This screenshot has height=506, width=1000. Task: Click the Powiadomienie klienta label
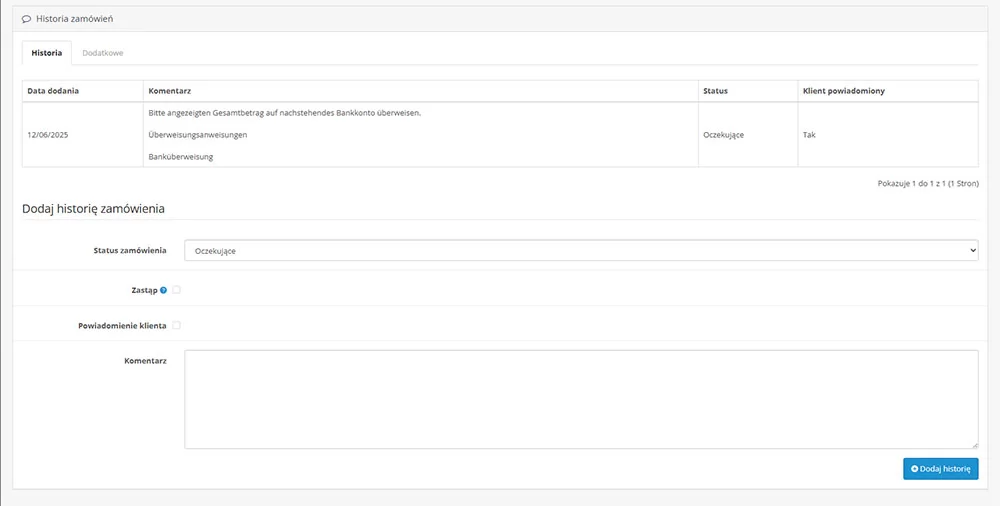point(122,326)
